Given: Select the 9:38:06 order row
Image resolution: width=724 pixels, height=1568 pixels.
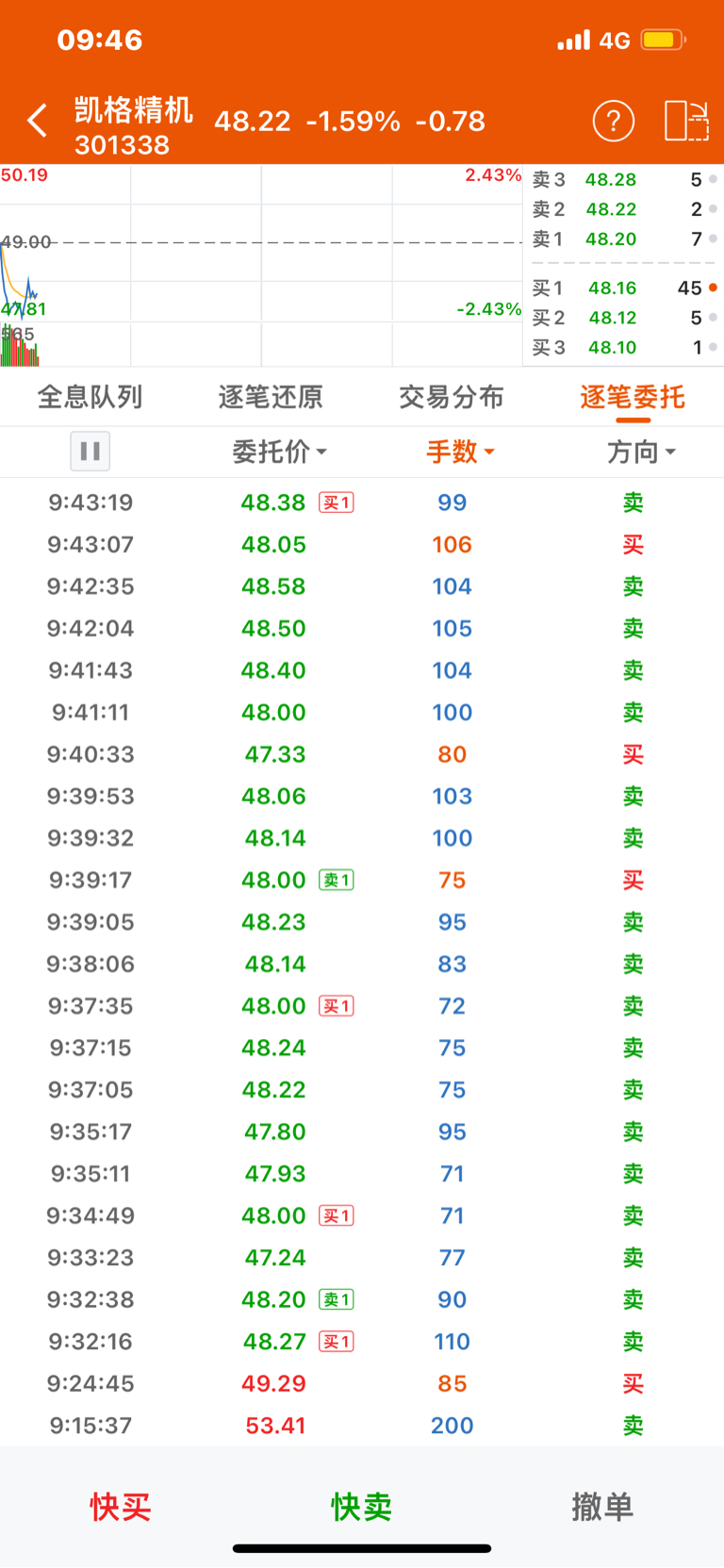Looking at the screenshot, I should pyautogui.click(x=362, y=965).
